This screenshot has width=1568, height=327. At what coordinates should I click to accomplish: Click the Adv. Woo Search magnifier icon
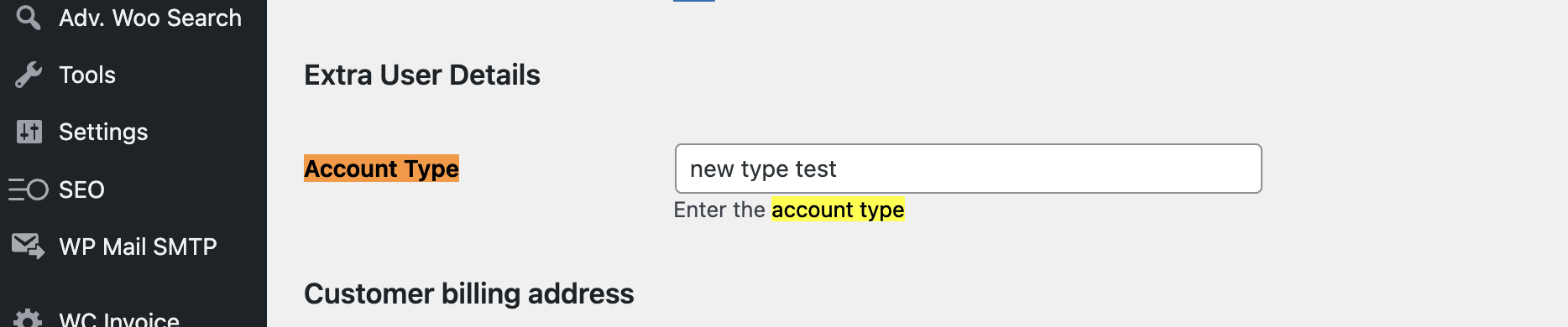[29, 18]
